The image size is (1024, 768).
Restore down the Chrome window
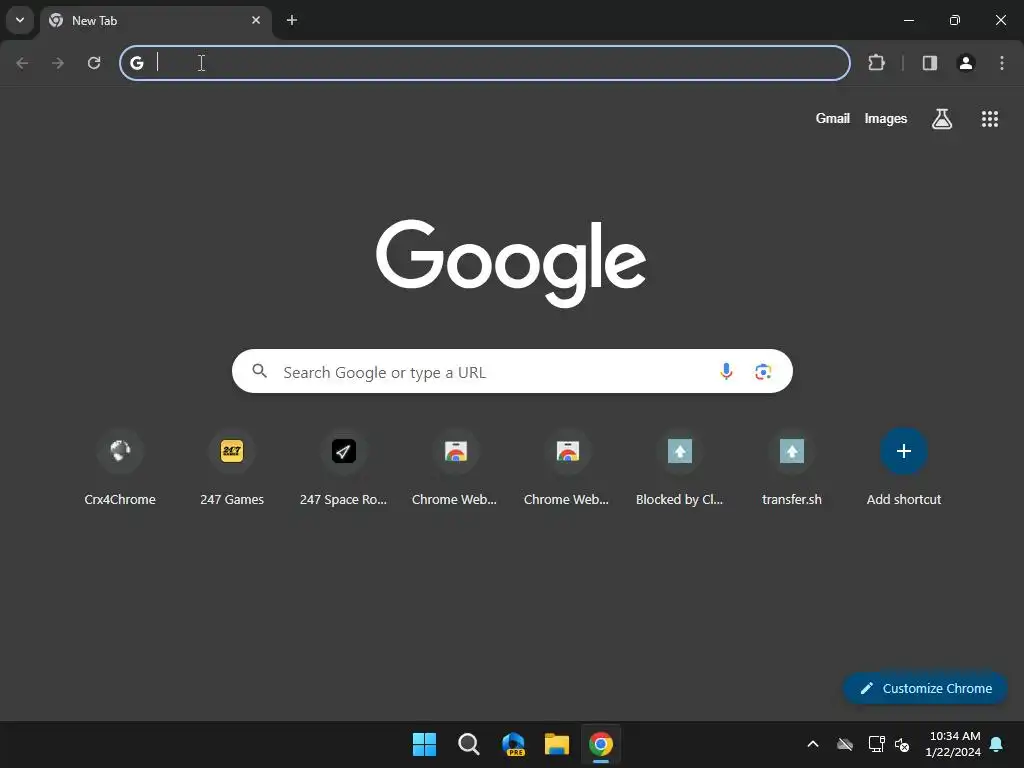955,20
